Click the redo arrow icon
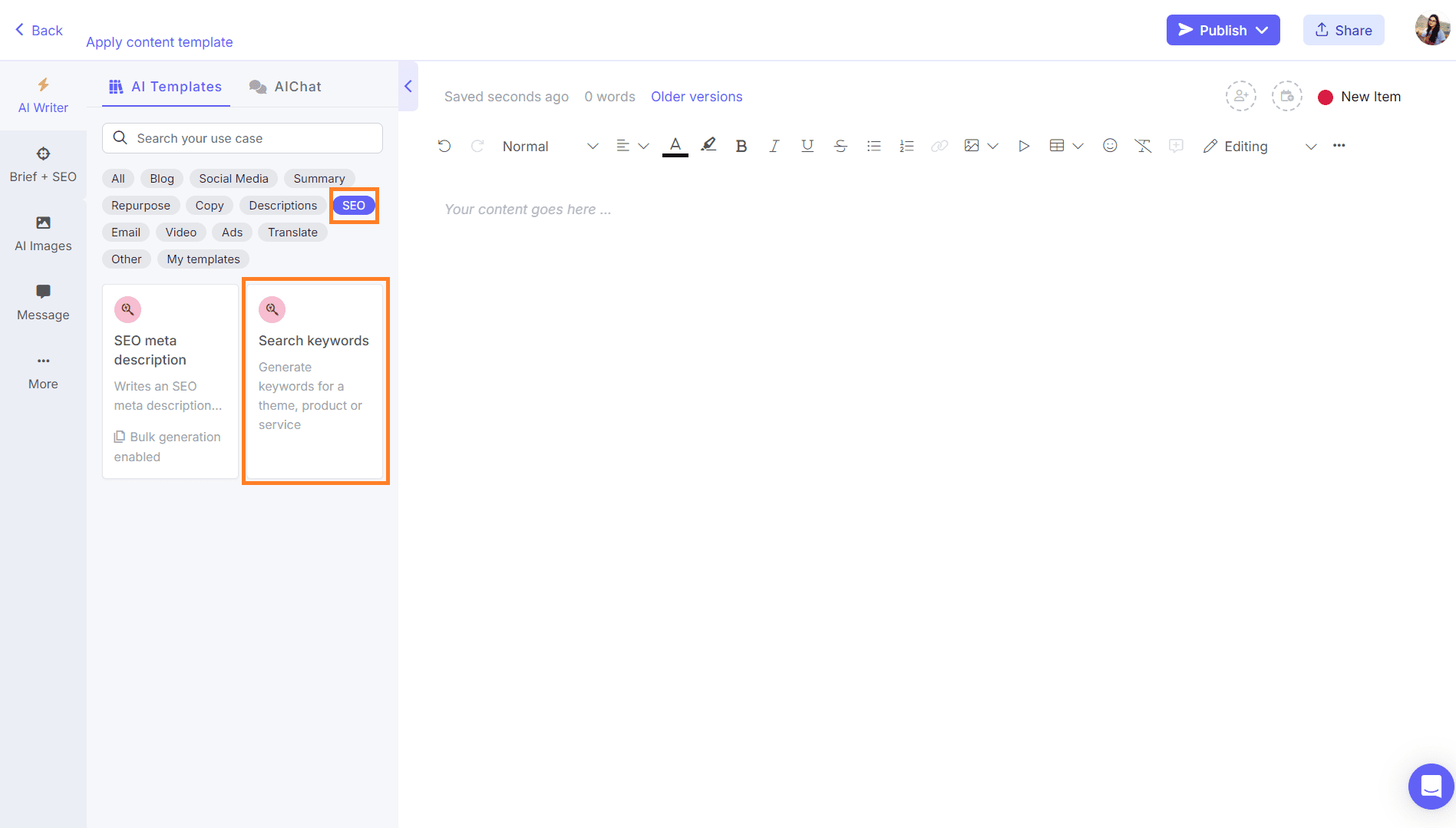Image resolution: width=1456 pixels, height=828 pixels. (477, 146)
